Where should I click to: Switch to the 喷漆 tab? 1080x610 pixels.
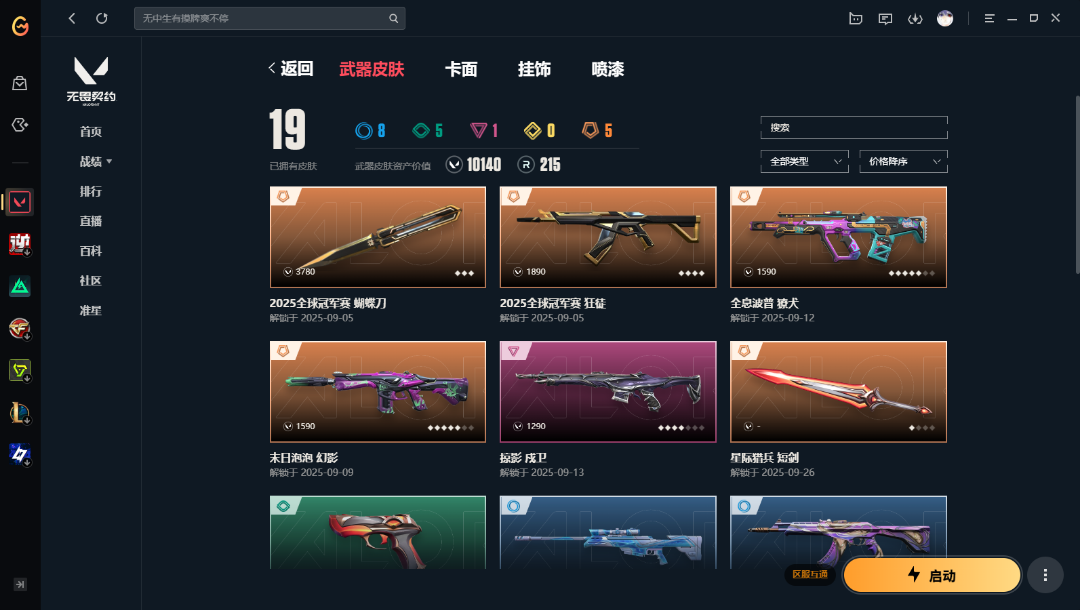[608, 69]
